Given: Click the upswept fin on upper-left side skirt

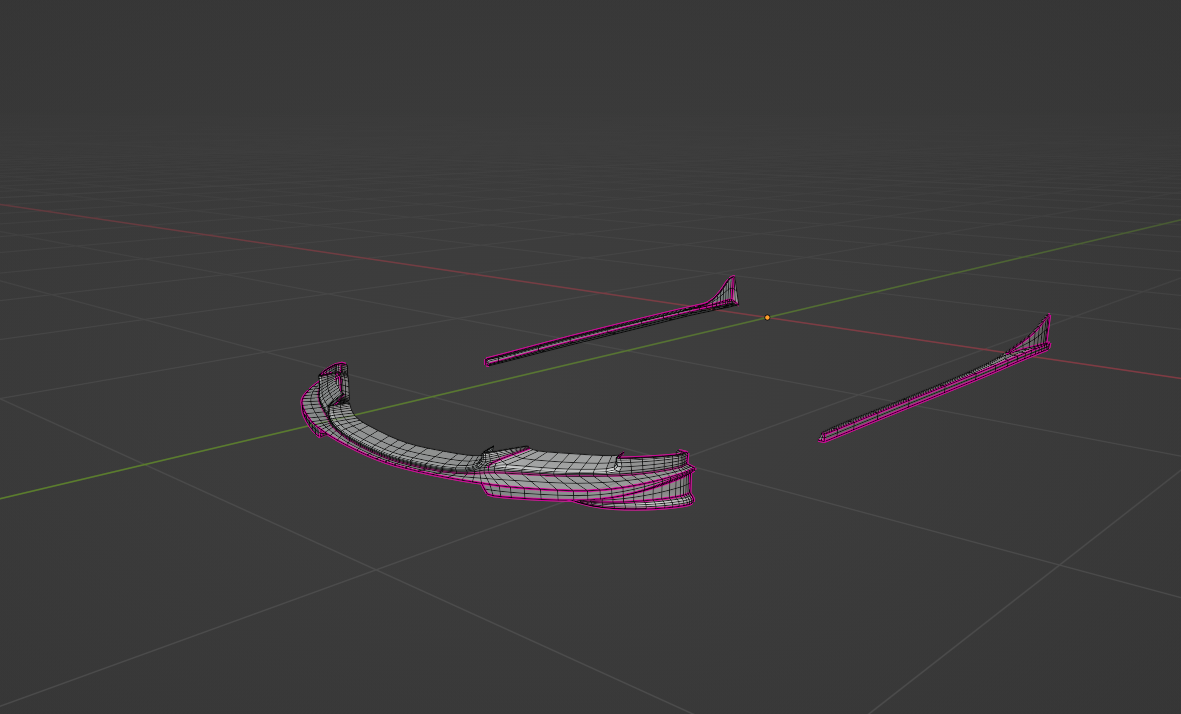Looking at the screenshot, I should click(x=728, y=290).
